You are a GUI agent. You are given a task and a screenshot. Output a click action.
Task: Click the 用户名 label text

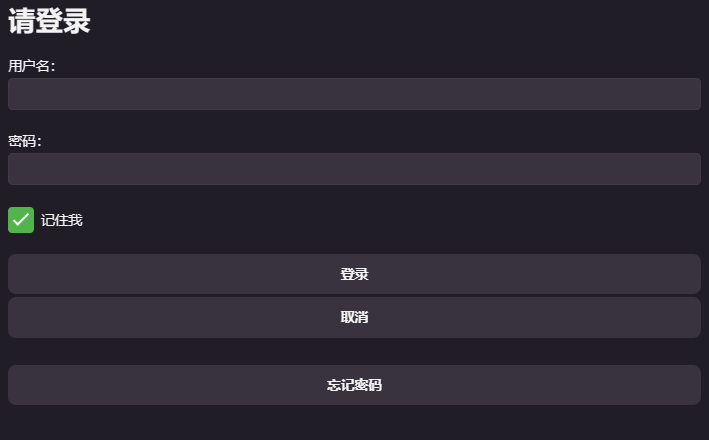point(31,66)
